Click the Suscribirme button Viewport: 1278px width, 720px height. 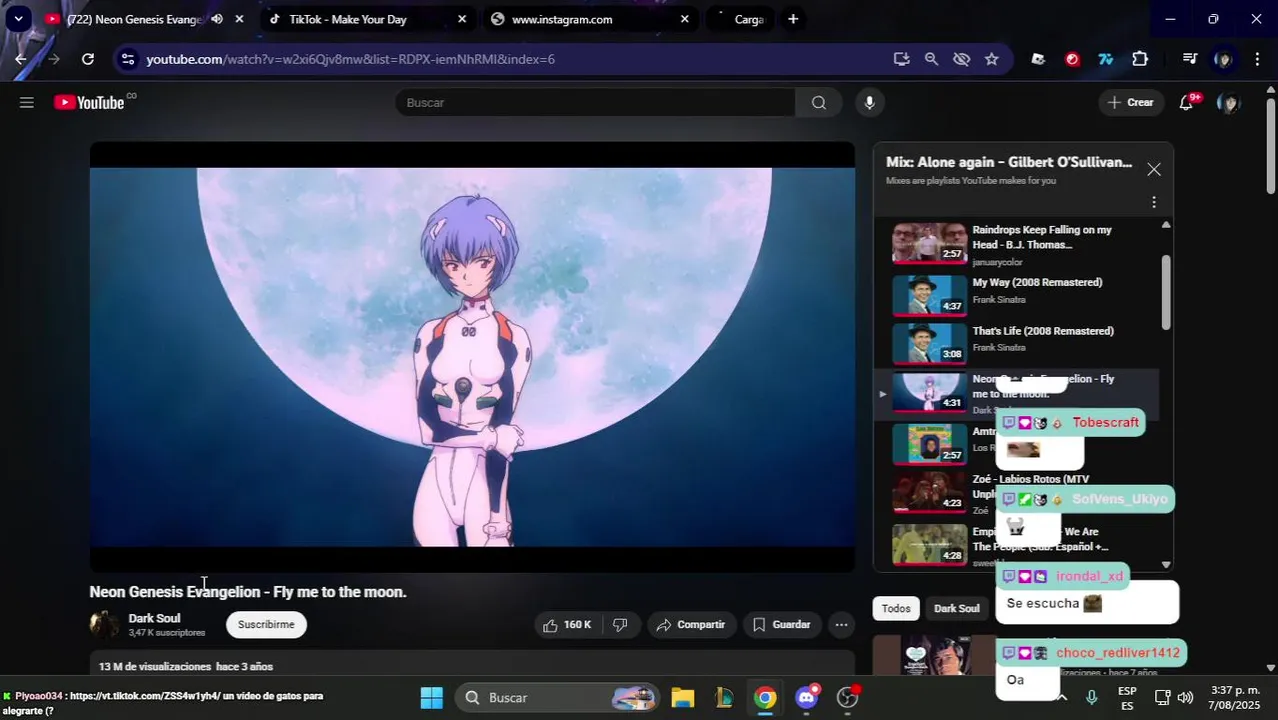point(266,624)
